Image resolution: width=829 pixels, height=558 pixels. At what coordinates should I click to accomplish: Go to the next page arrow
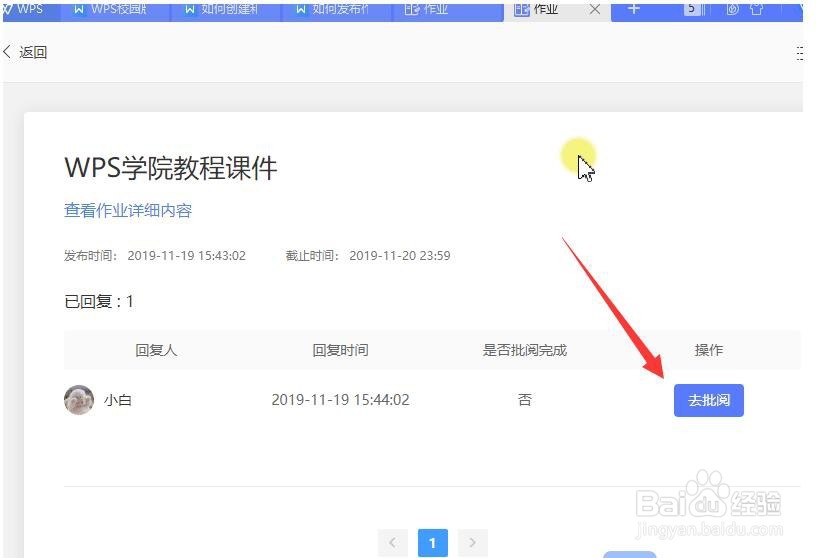(x=472, y=543)
